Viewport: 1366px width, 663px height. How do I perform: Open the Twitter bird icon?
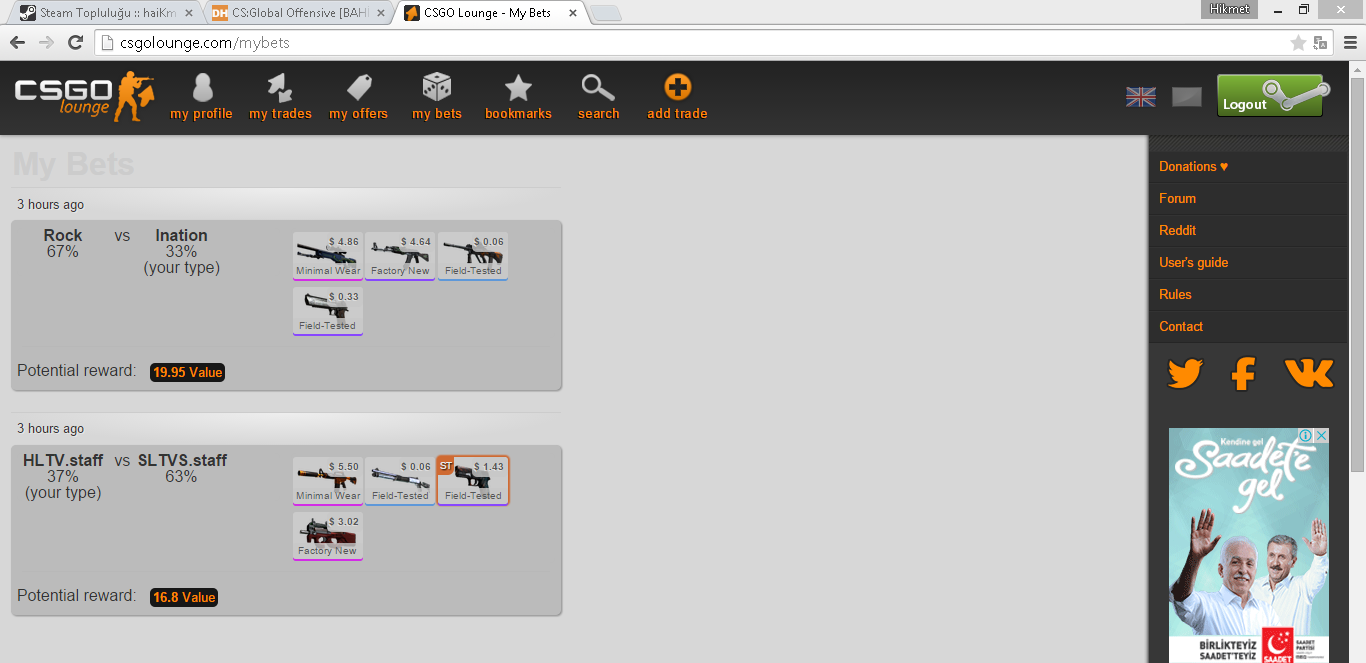[x=1185, y=374]
